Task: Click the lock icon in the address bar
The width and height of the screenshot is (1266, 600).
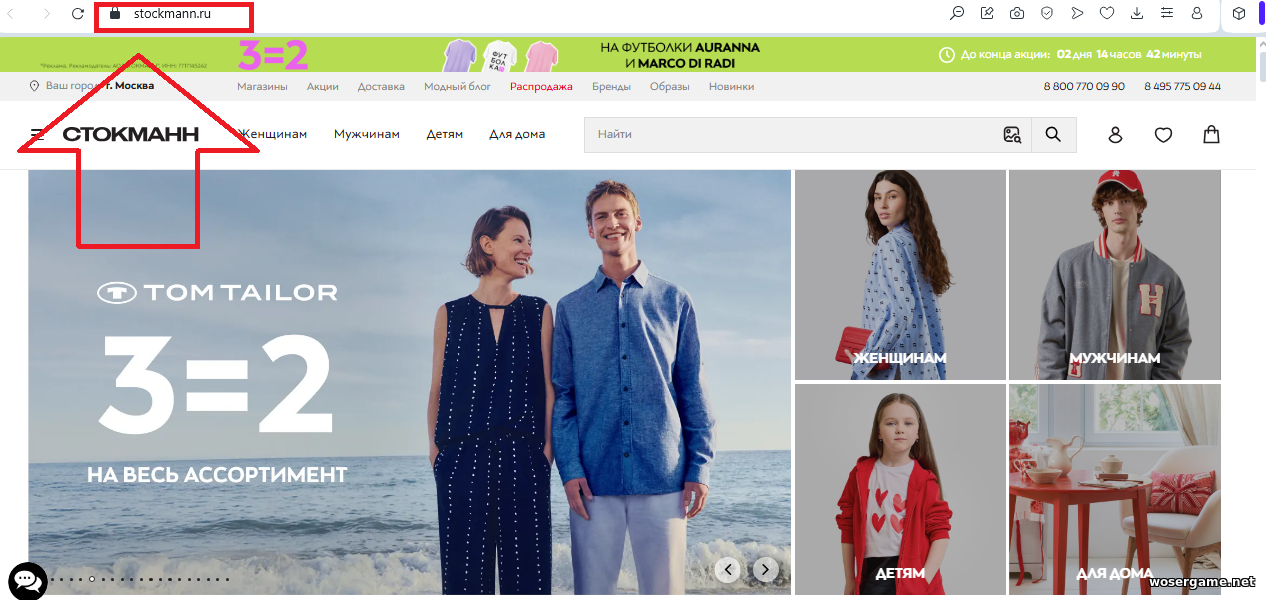Action: click(x=114, y=14)
